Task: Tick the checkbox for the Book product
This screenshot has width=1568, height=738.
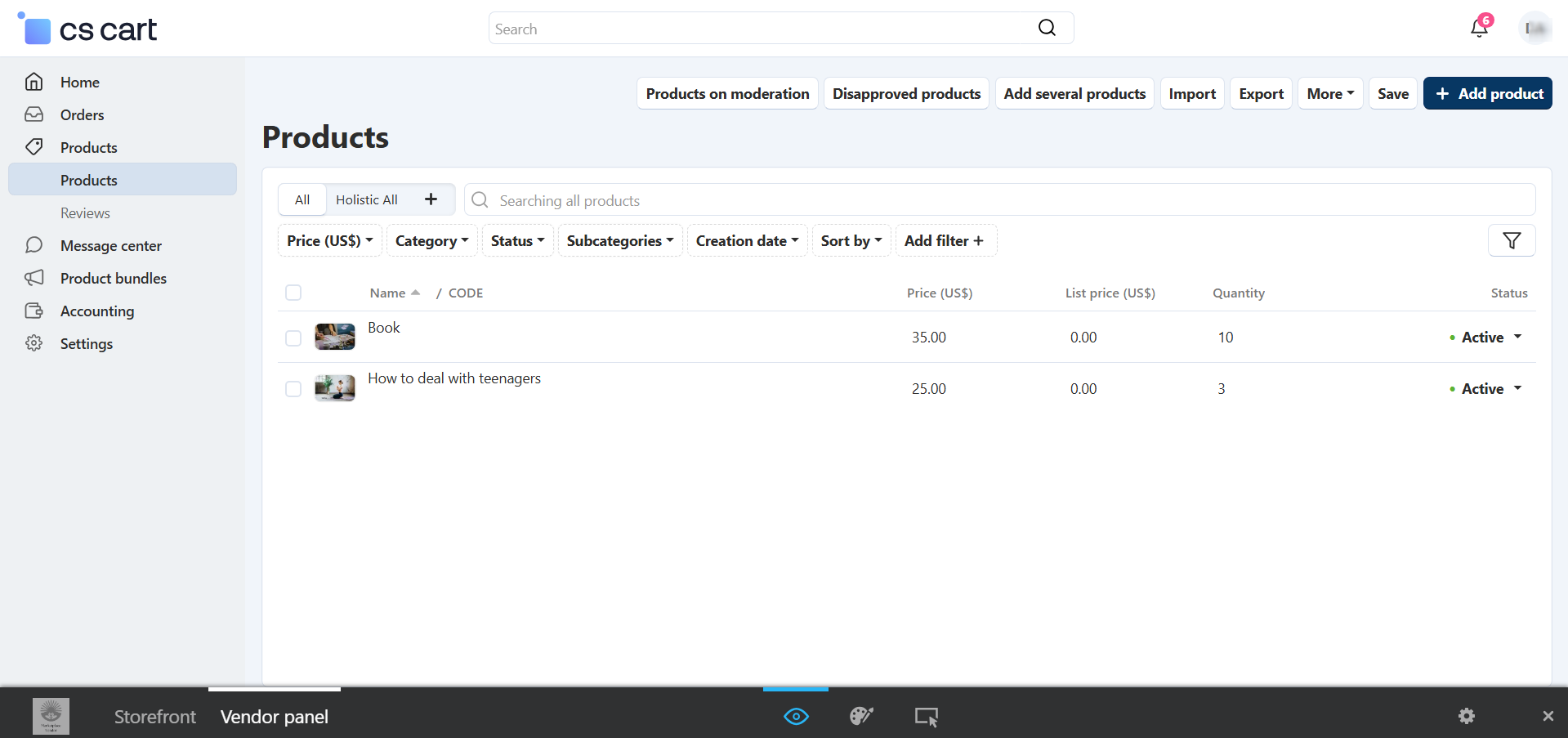Action: tap(293, 338)
